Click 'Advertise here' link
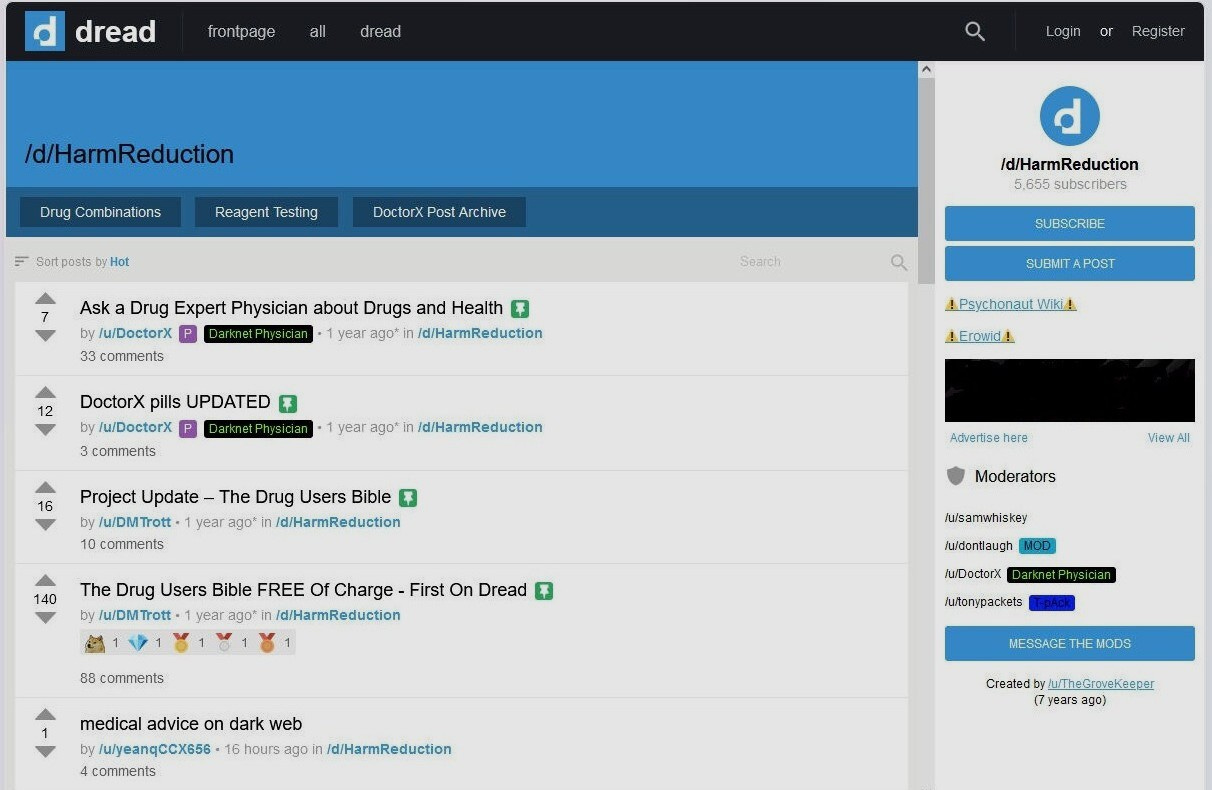 (988, 438)
